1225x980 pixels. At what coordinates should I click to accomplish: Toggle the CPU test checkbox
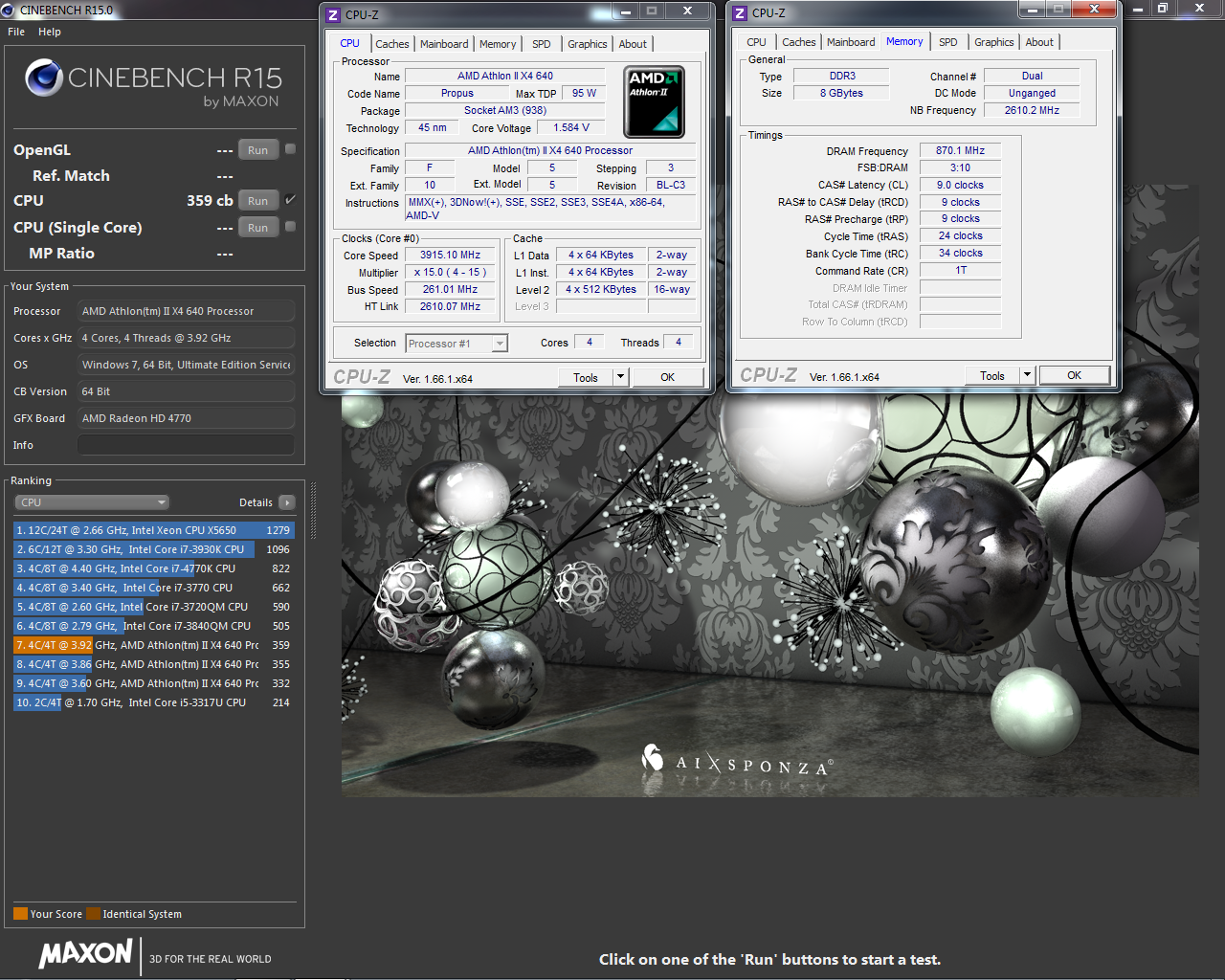pyautogui.click(x=290, y=200)
